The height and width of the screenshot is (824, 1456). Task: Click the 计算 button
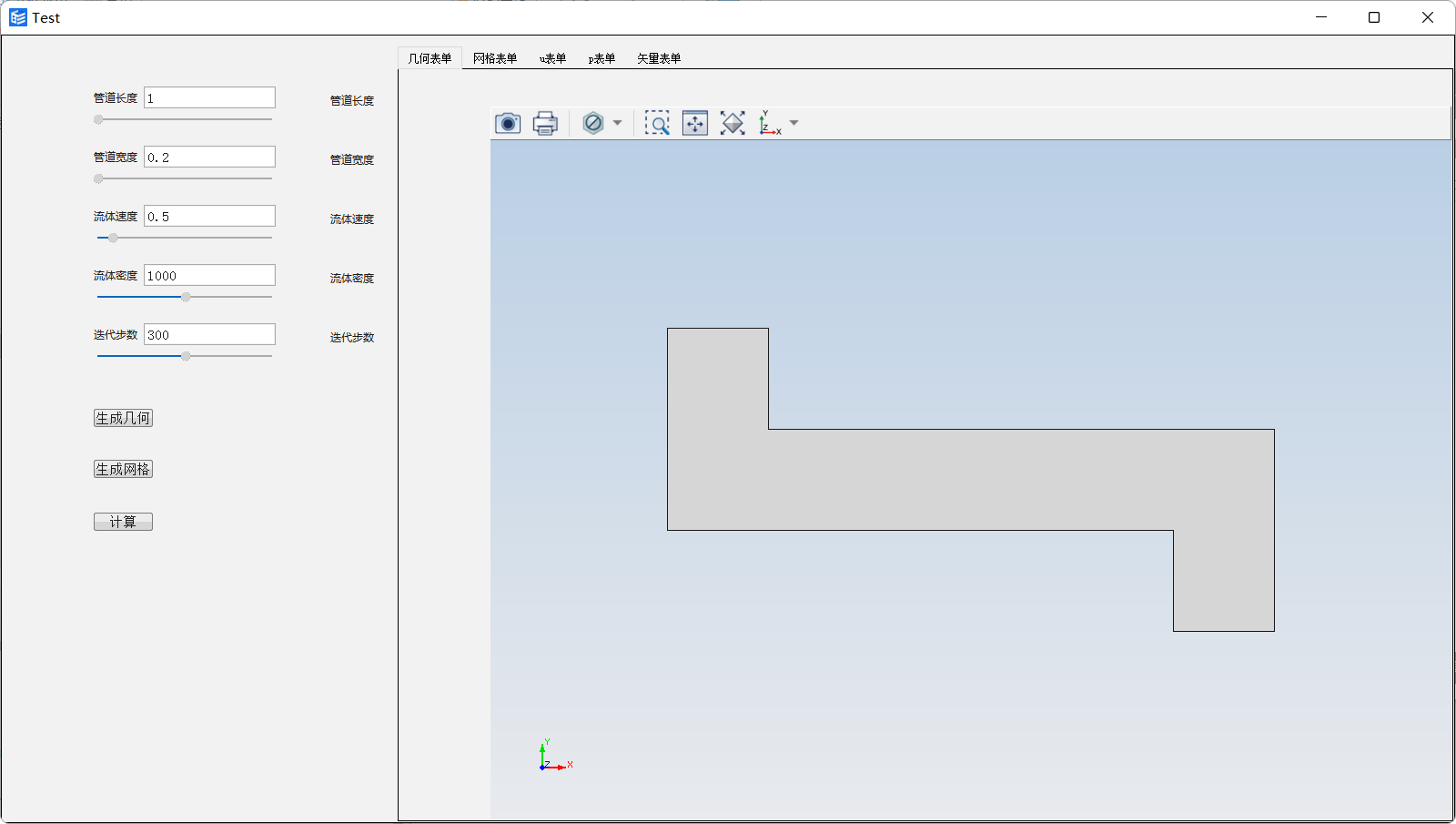[123, 522]
